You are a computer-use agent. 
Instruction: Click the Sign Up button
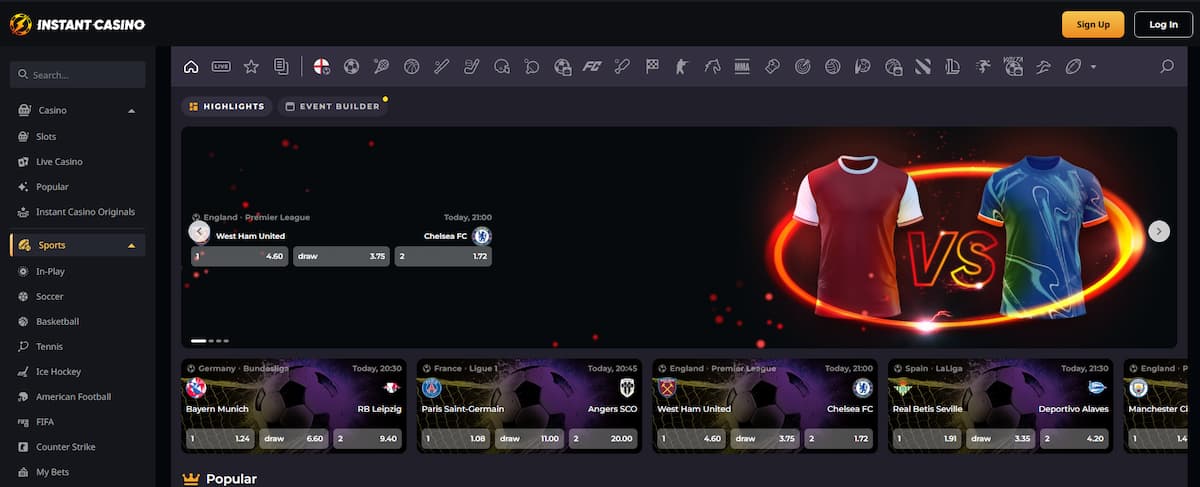pyautogui.click(x=1093, y=24)
